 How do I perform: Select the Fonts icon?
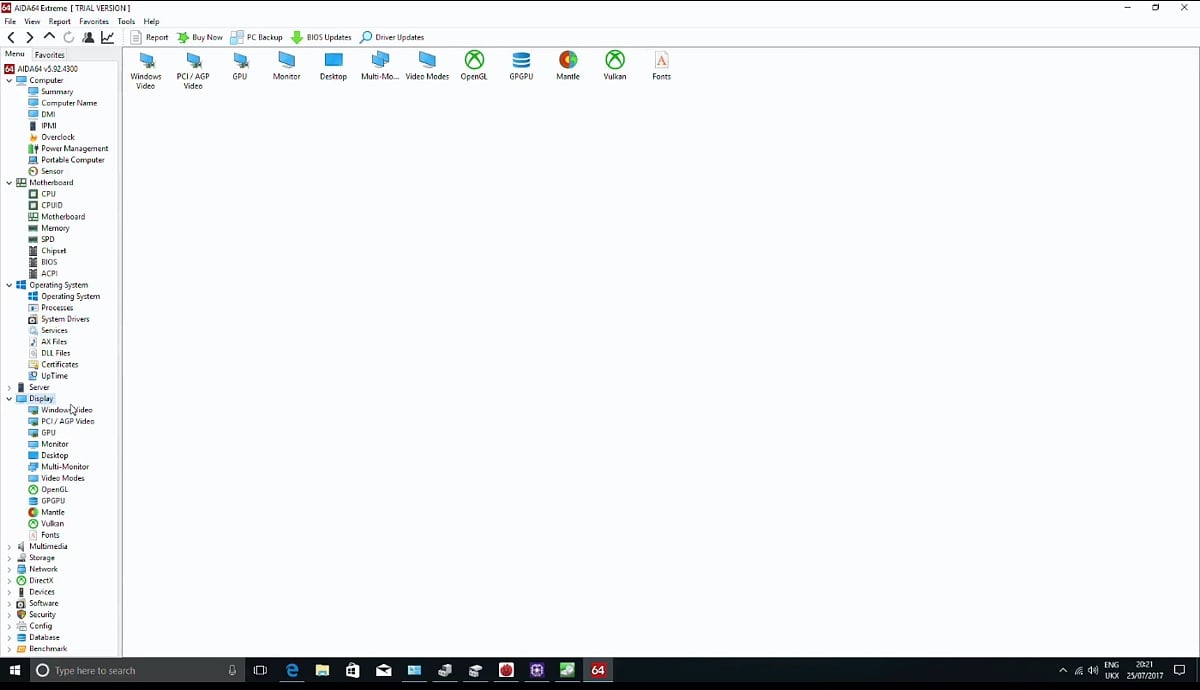pos(661,67)
